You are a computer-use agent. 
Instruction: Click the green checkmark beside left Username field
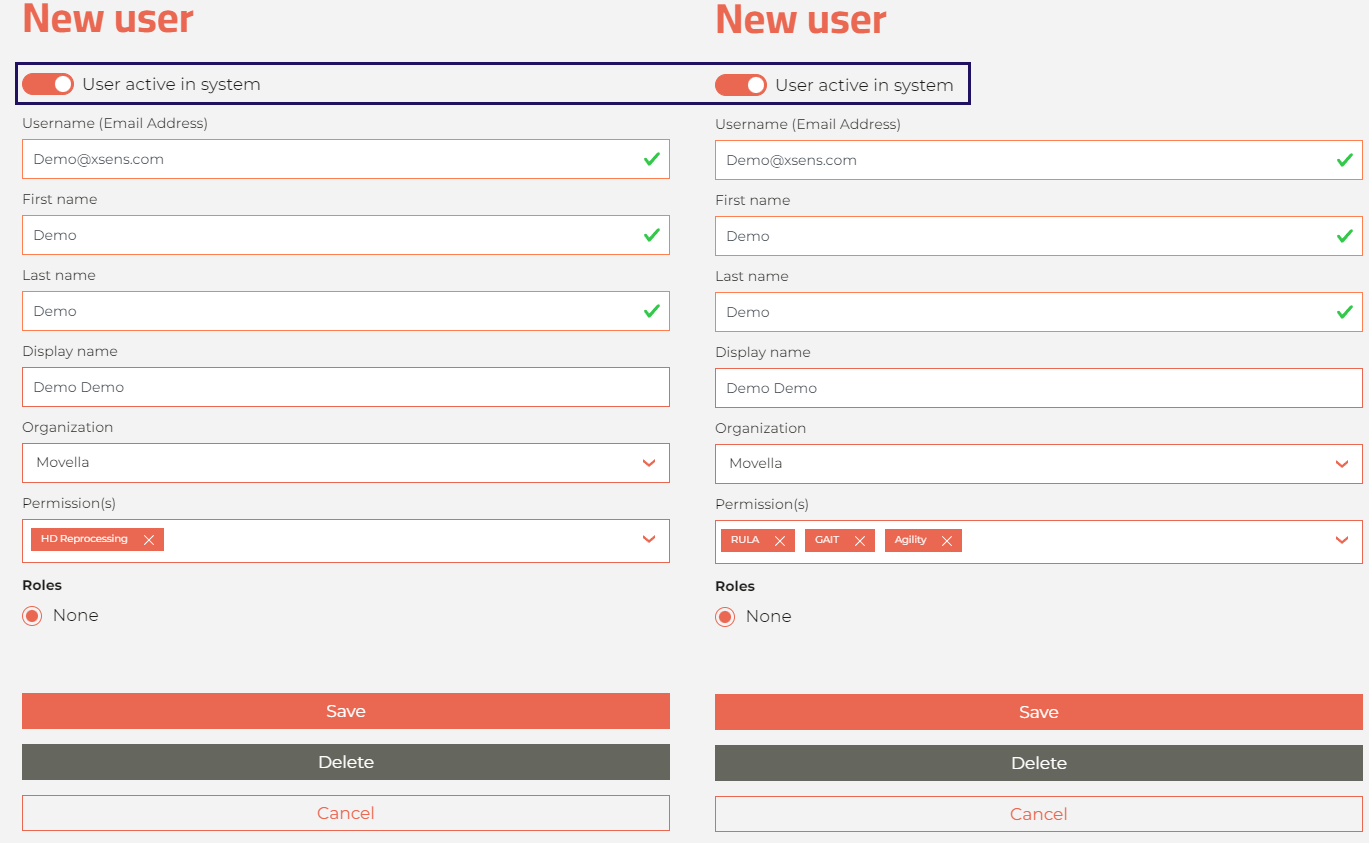[652, 158]
